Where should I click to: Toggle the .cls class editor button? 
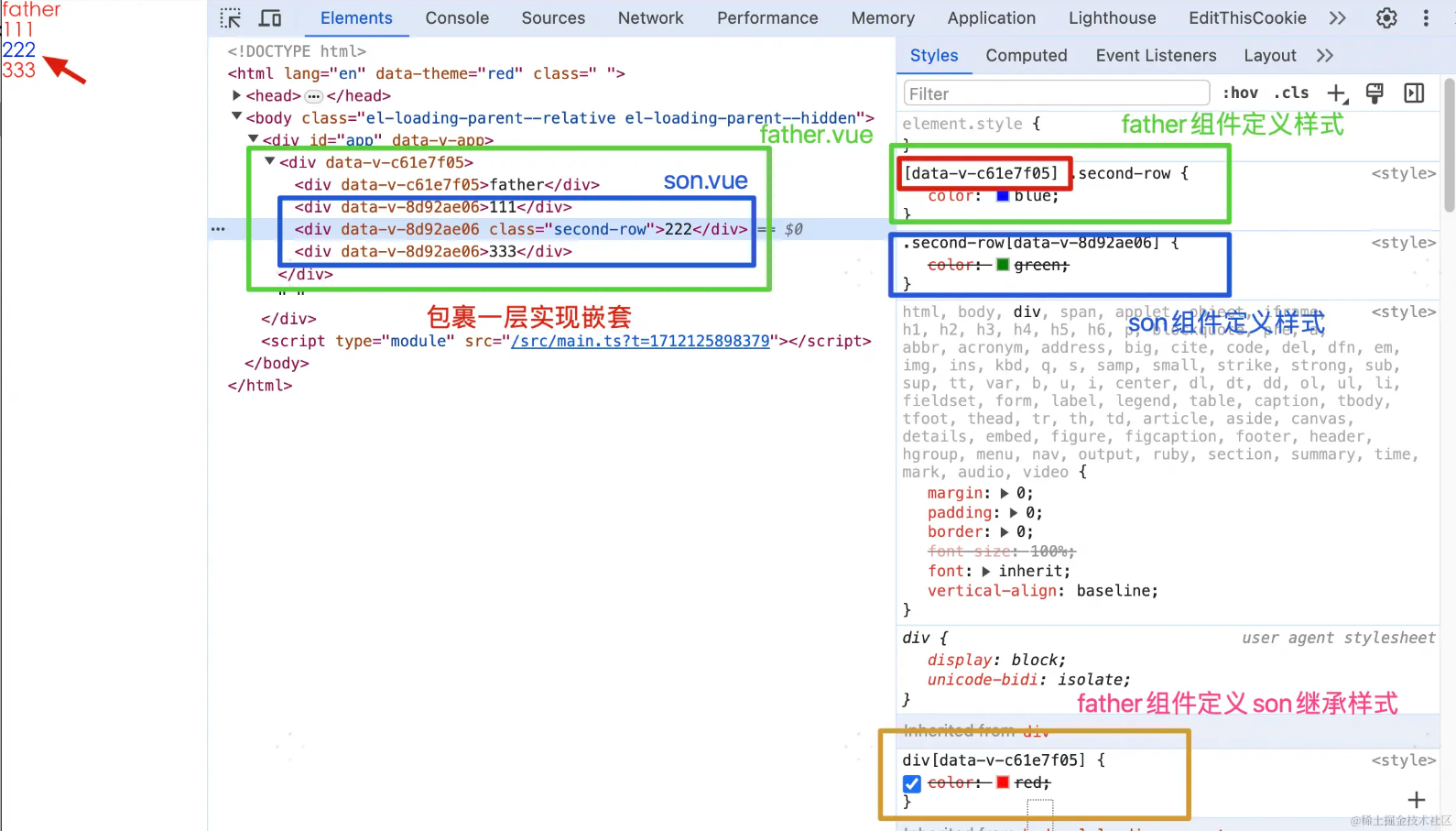[1291, 93]
